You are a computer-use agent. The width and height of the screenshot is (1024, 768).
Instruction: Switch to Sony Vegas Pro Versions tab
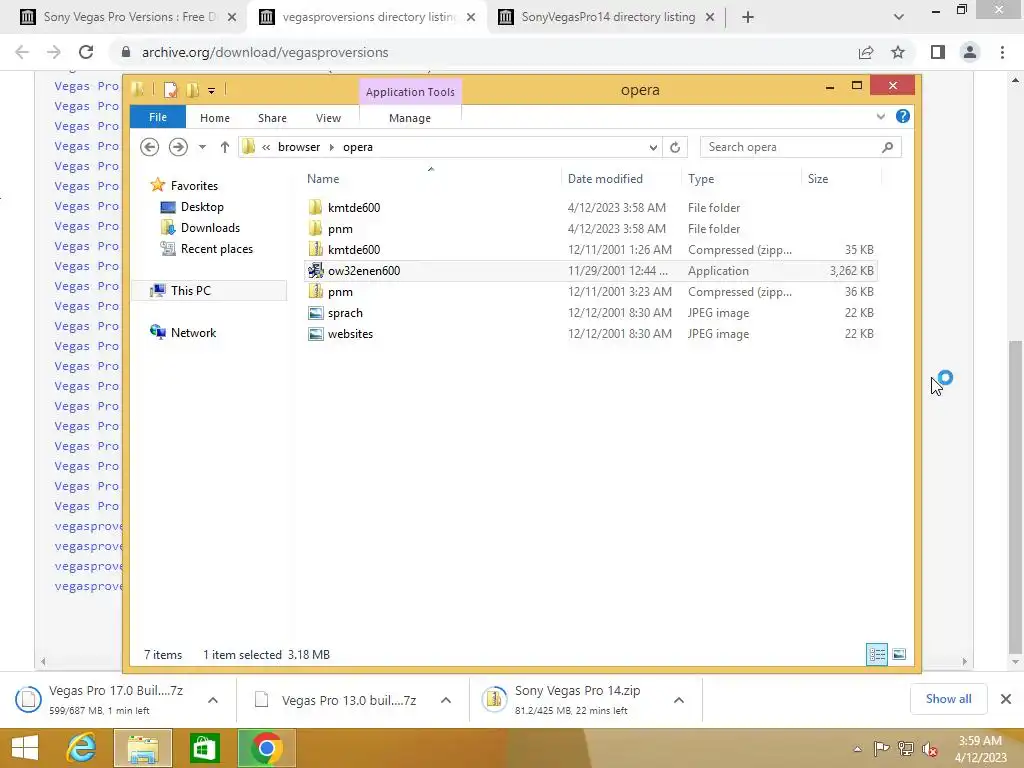tap(129, 17)
